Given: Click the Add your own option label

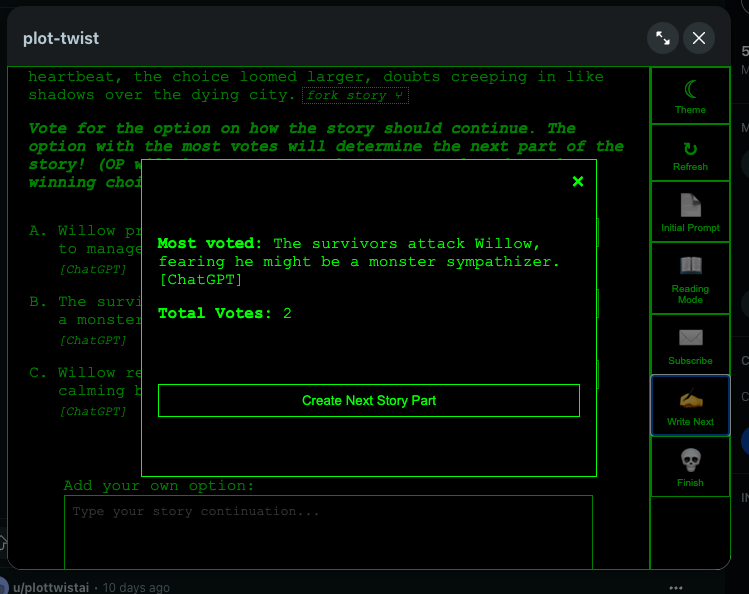Looking at the screenshot, I should tap(159, 486).
